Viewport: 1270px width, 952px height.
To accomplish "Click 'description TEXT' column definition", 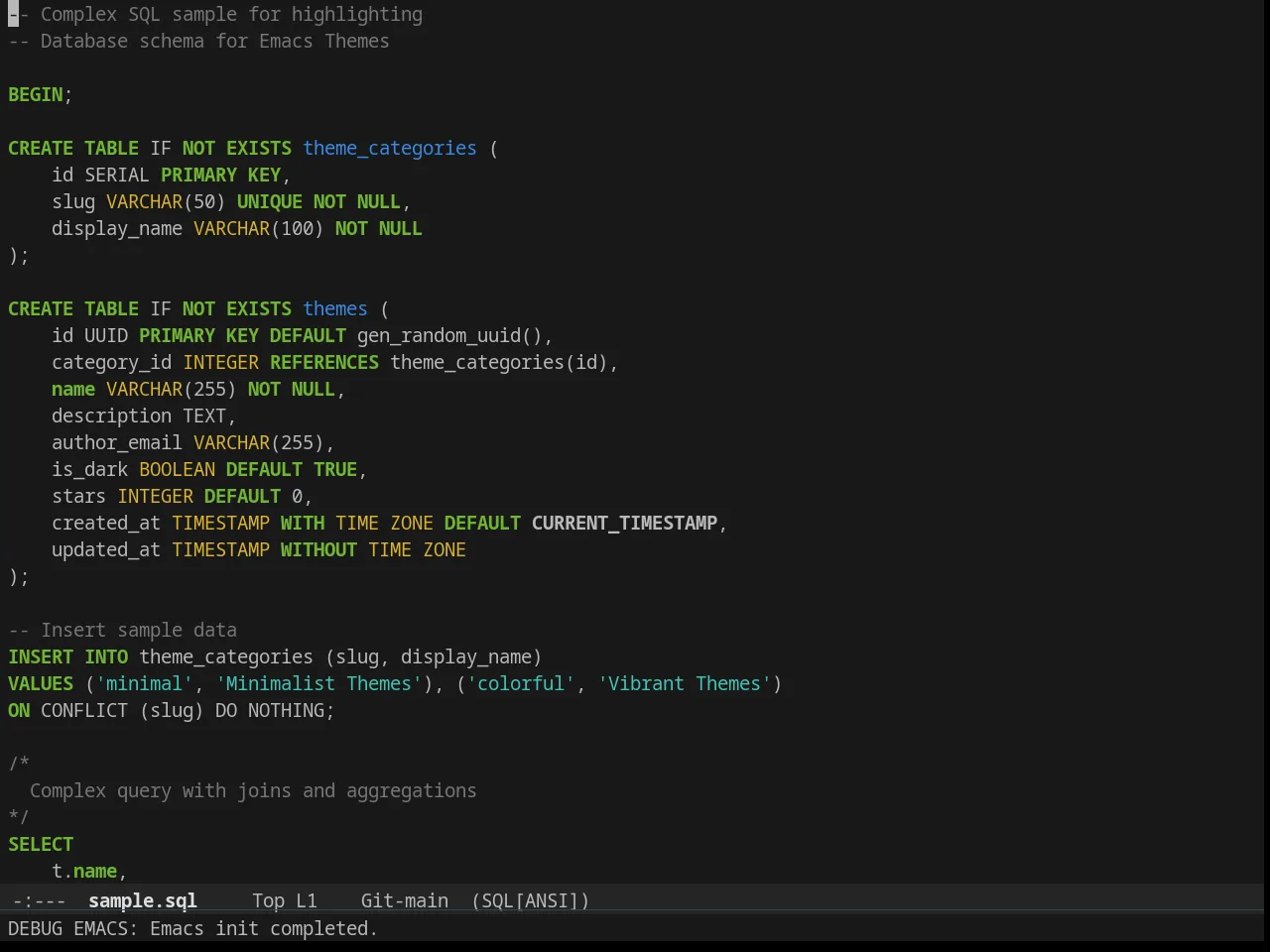I will click(139, 416).
